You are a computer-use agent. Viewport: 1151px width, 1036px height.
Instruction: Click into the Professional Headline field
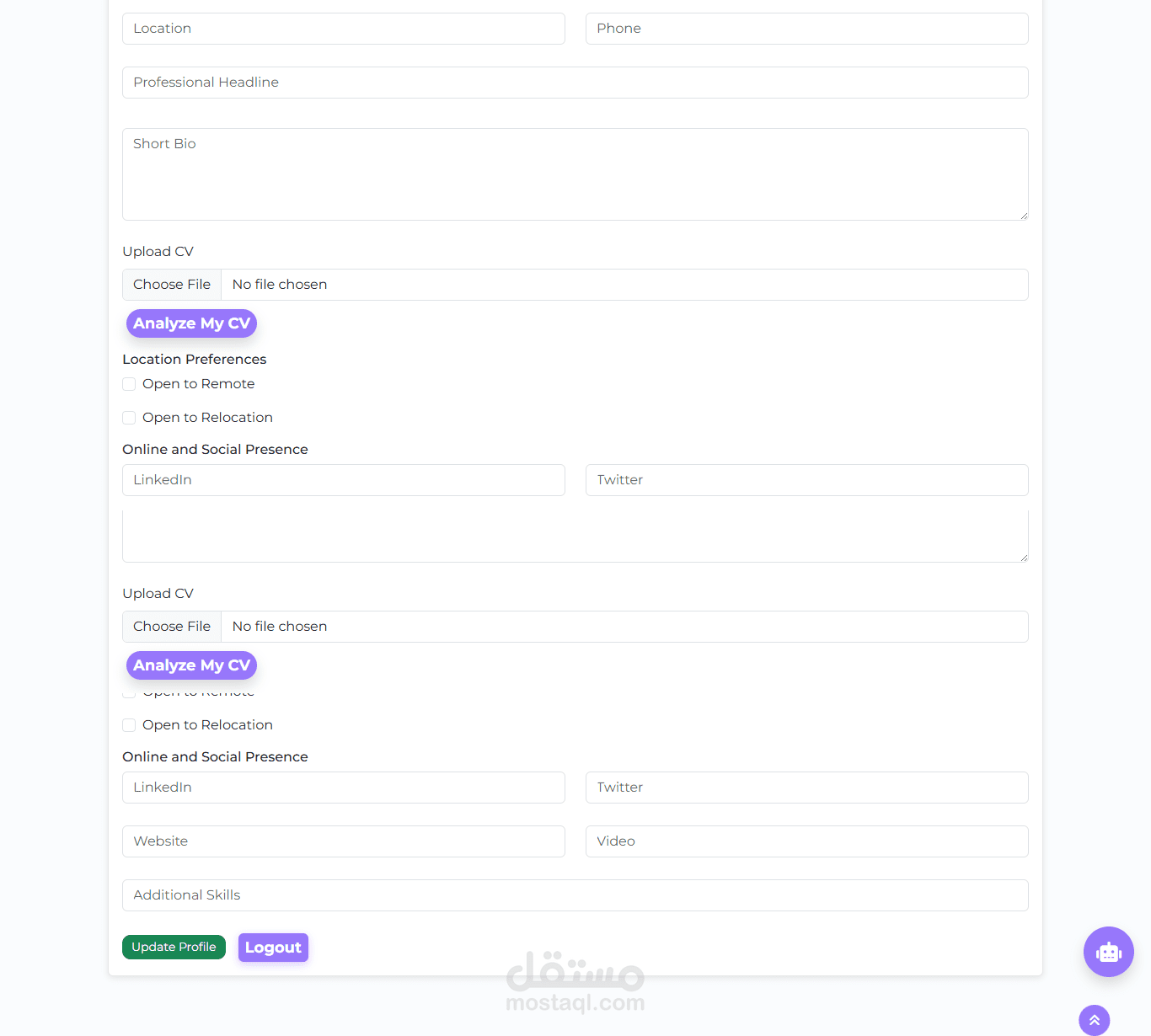[575, 83]
